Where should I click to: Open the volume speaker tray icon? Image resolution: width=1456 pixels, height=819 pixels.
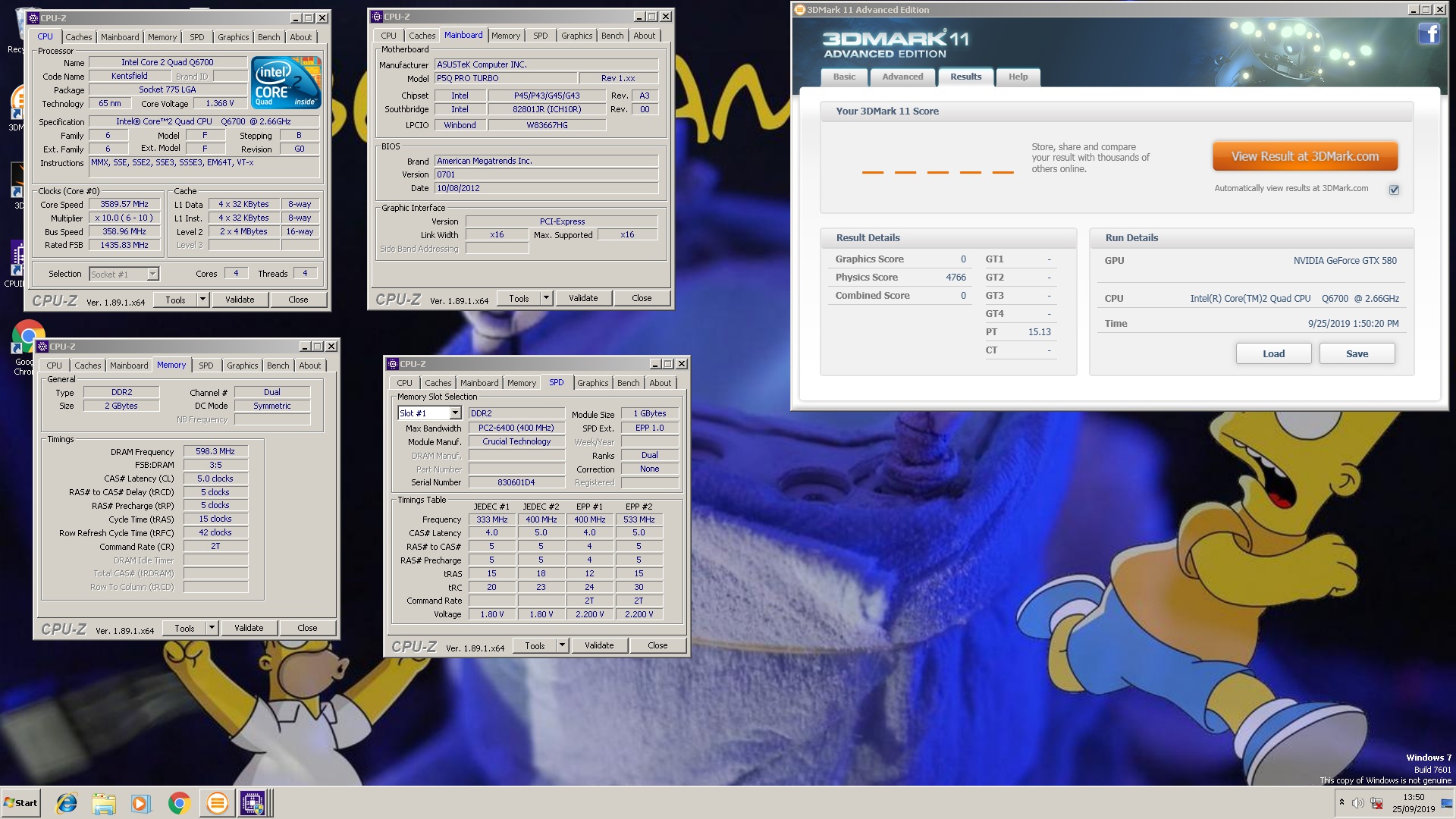(1358, 803)
